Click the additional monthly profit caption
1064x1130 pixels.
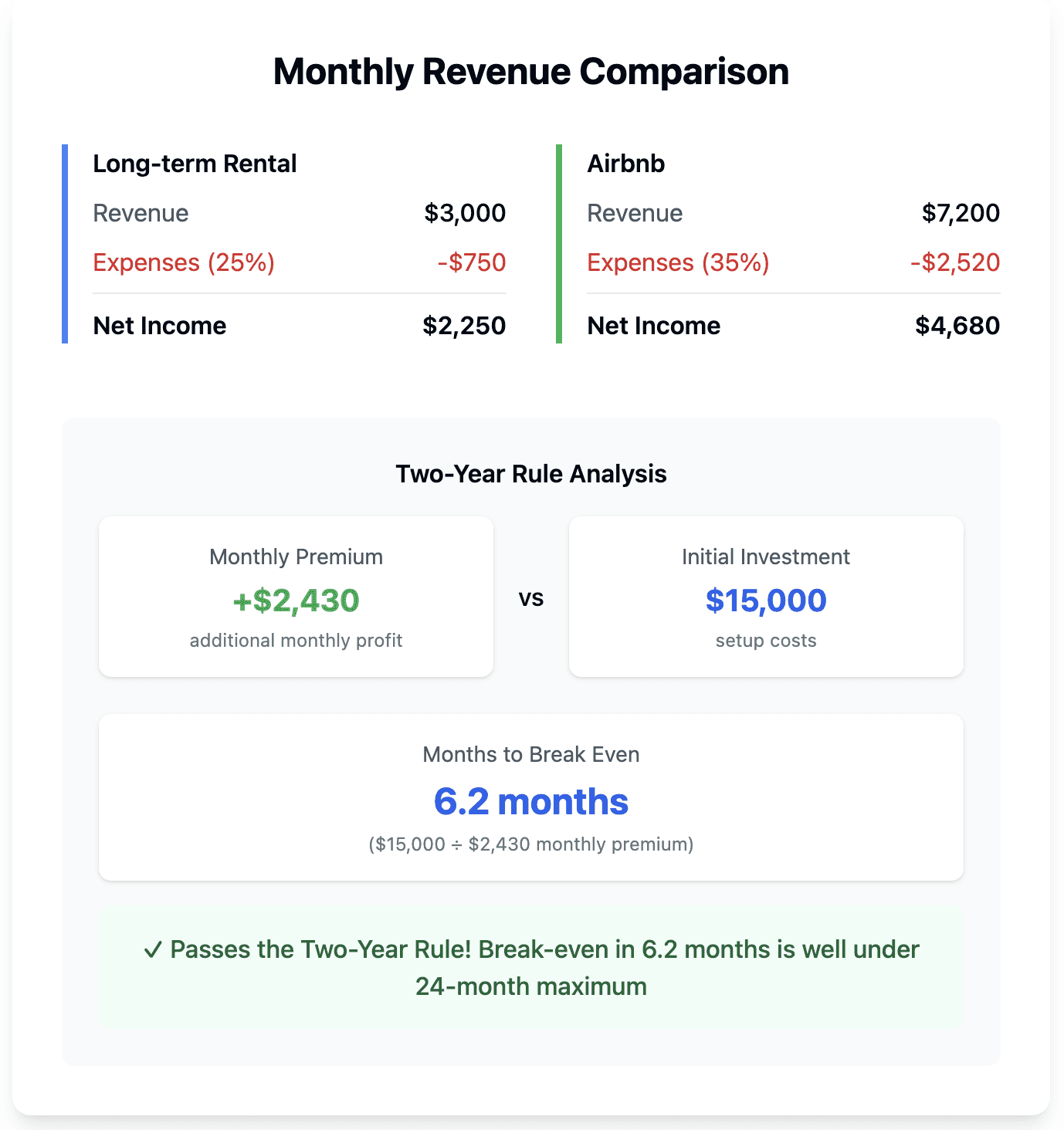click(296, 641)
